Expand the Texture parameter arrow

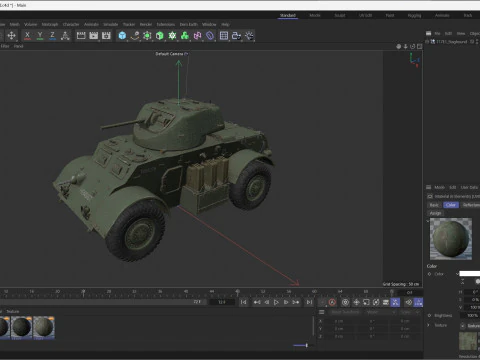point(429,325)
